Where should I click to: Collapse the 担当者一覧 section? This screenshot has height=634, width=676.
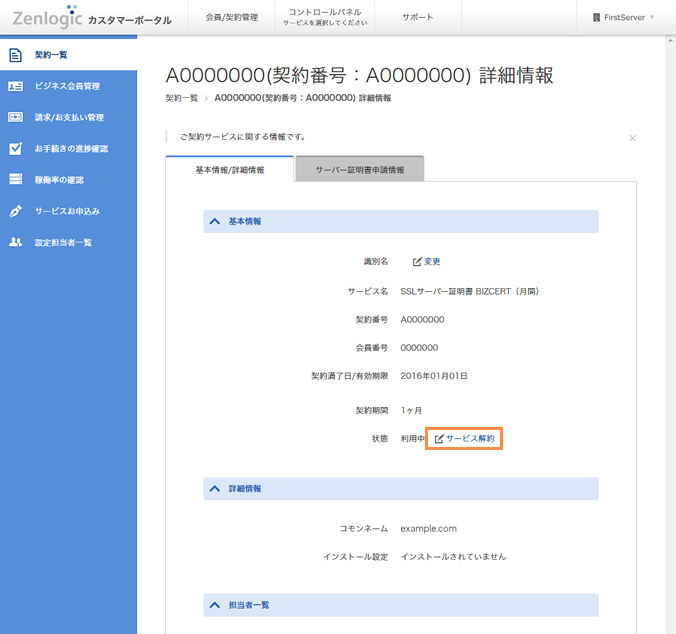215,605
